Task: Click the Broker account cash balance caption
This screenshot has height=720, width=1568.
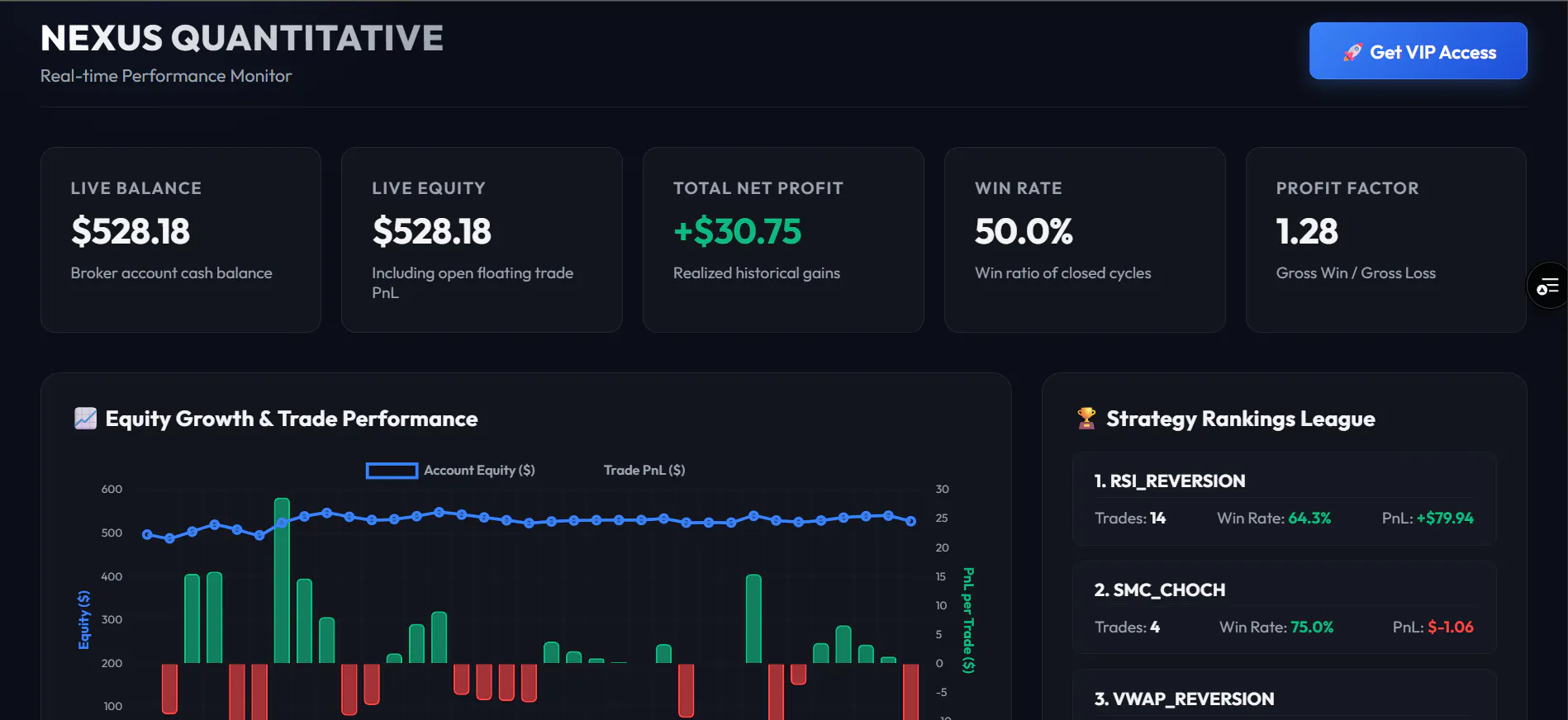Action: tap(171, 273)
